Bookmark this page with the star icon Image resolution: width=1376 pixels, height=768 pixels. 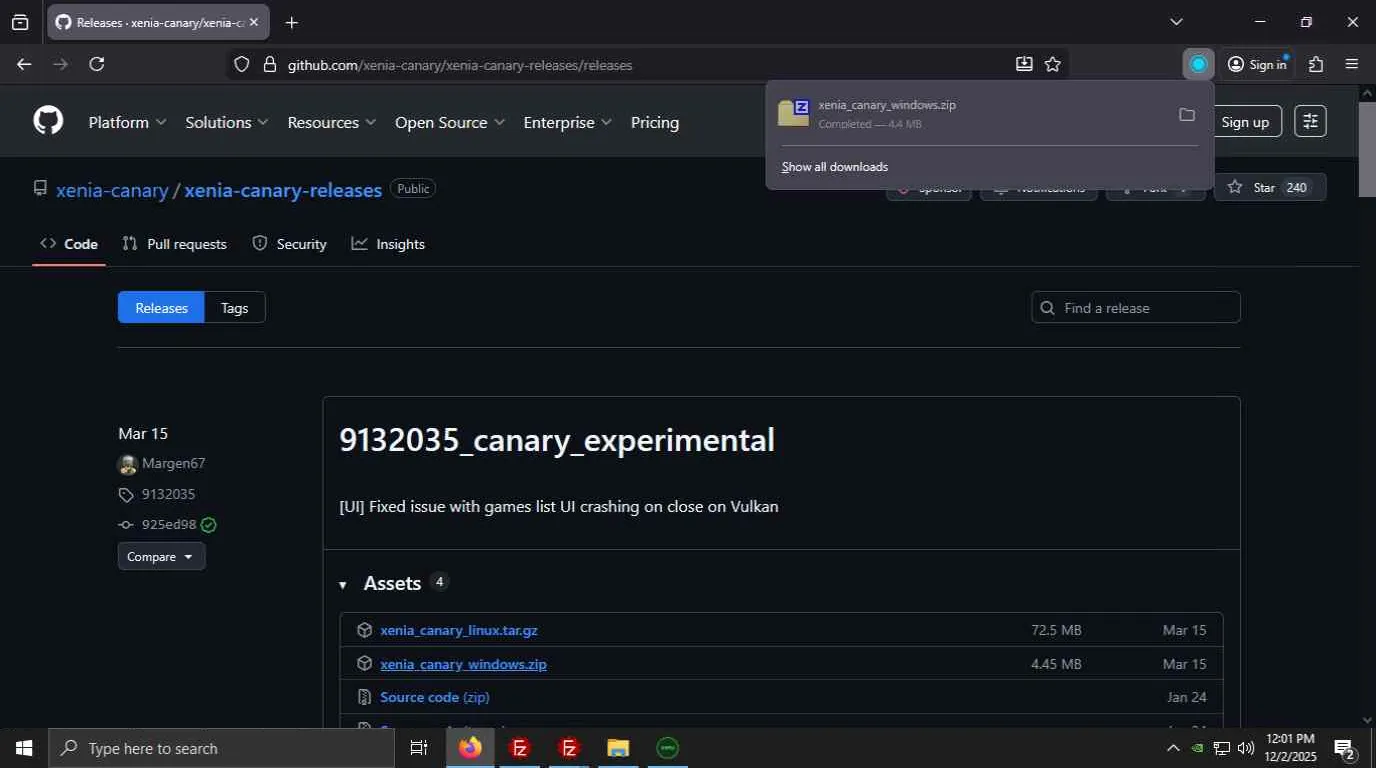click(1053, 64)
